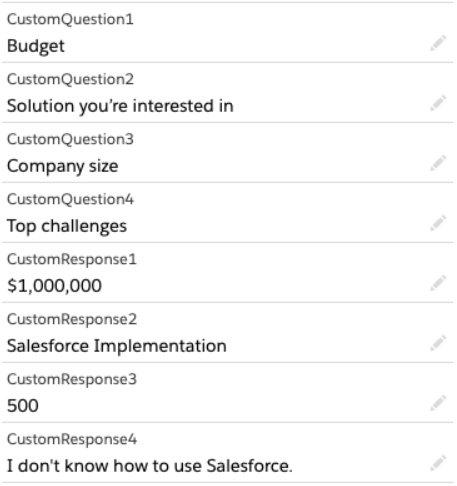Select the $1,000,000 response value
Image resolution: width=457 pixels, height=486 pixels.
pos(54,286)
